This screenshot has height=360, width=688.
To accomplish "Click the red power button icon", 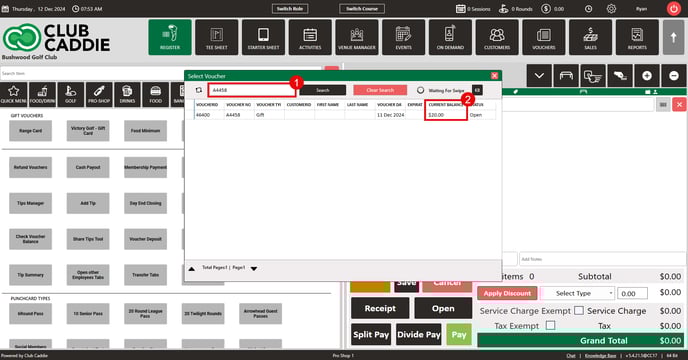I will [x=674, y=8].
